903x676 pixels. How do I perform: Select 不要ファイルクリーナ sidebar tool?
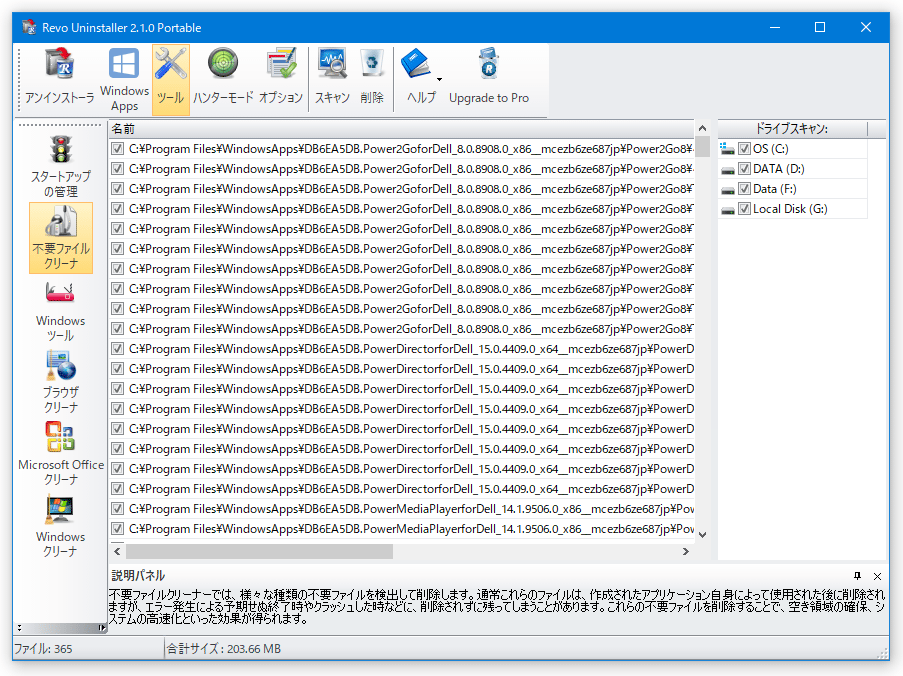click(x=60, y=238)
